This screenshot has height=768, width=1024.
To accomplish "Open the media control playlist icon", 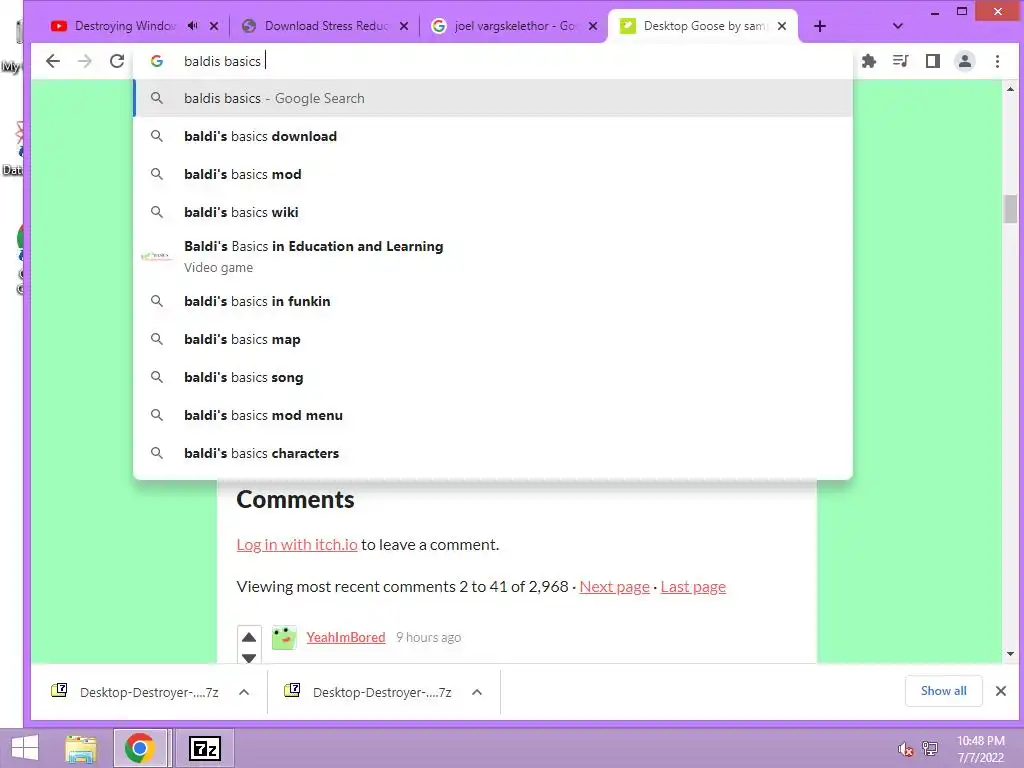I will click(901, 61).
